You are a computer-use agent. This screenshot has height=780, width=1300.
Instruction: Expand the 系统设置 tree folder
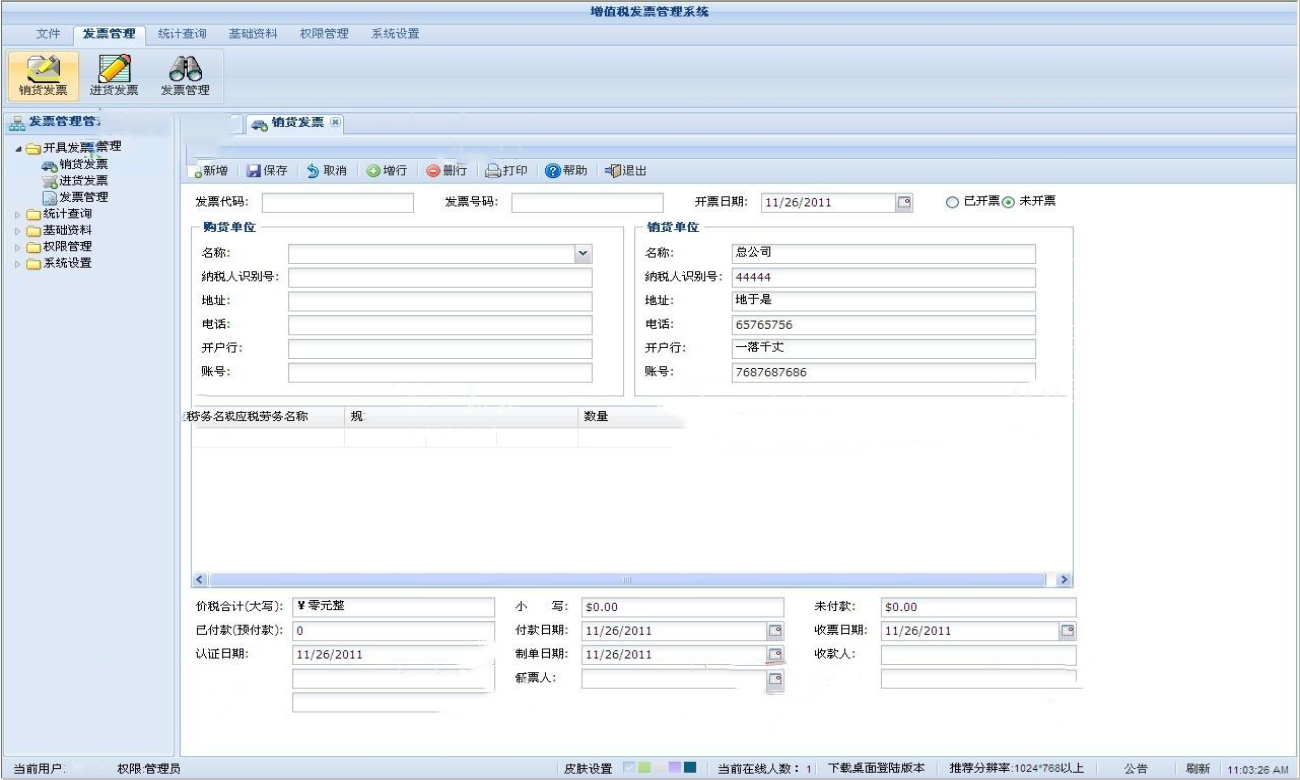click(17, 264)
